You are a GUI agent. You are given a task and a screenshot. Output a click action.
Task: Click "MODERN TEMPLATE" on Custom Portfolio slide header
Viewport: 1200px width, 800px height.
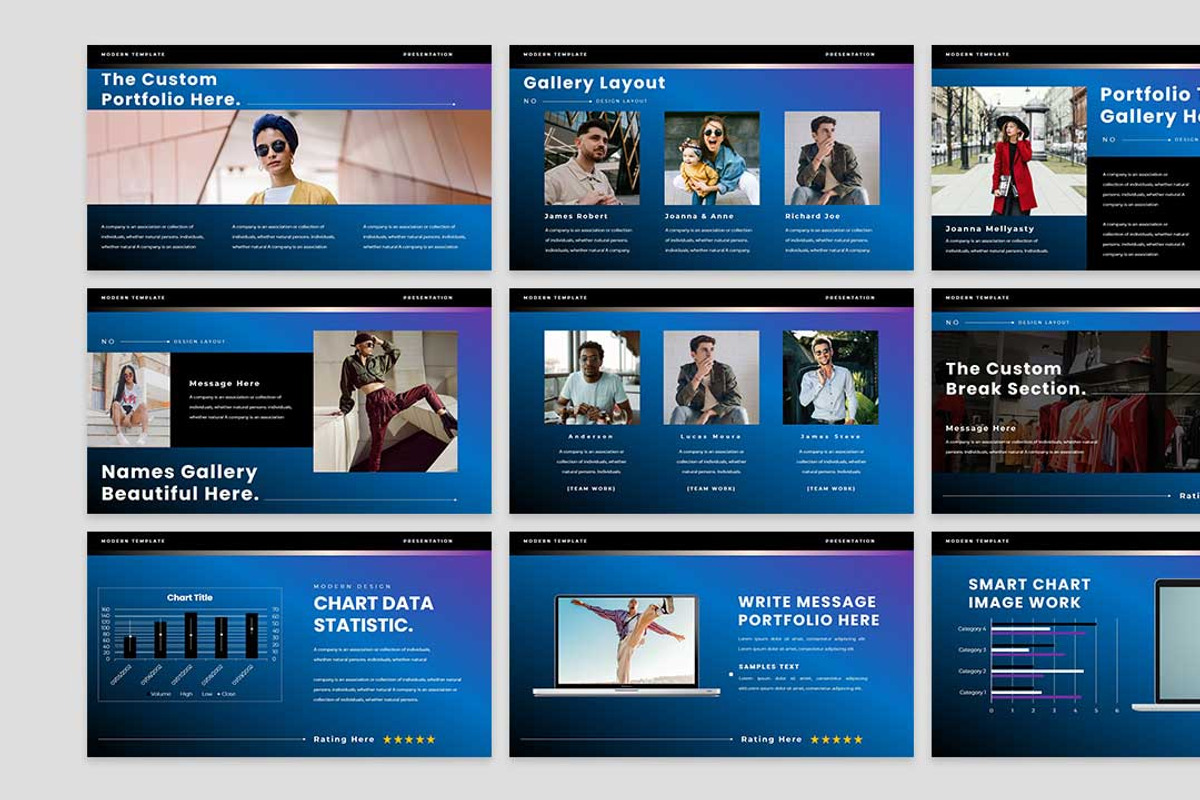[133, 55]
